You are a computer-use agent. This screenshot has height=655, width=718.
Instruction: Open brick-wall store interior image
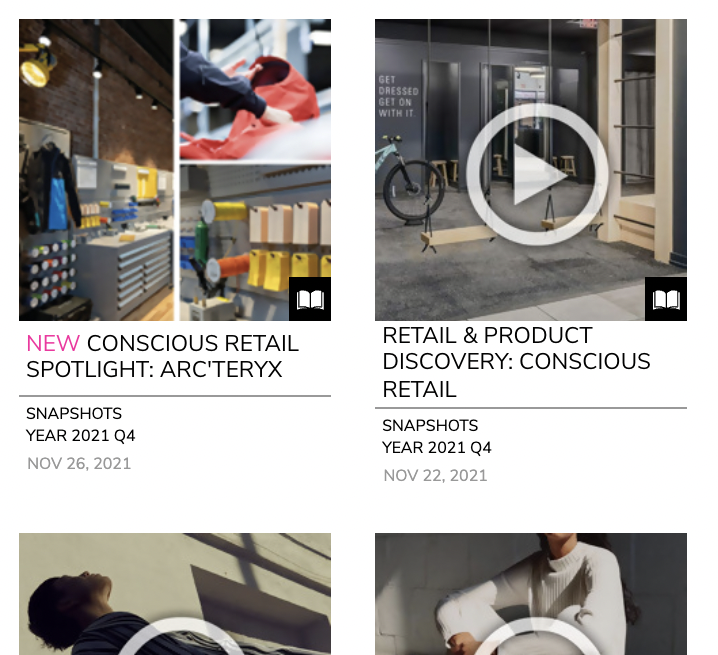[x=96, y=170]
